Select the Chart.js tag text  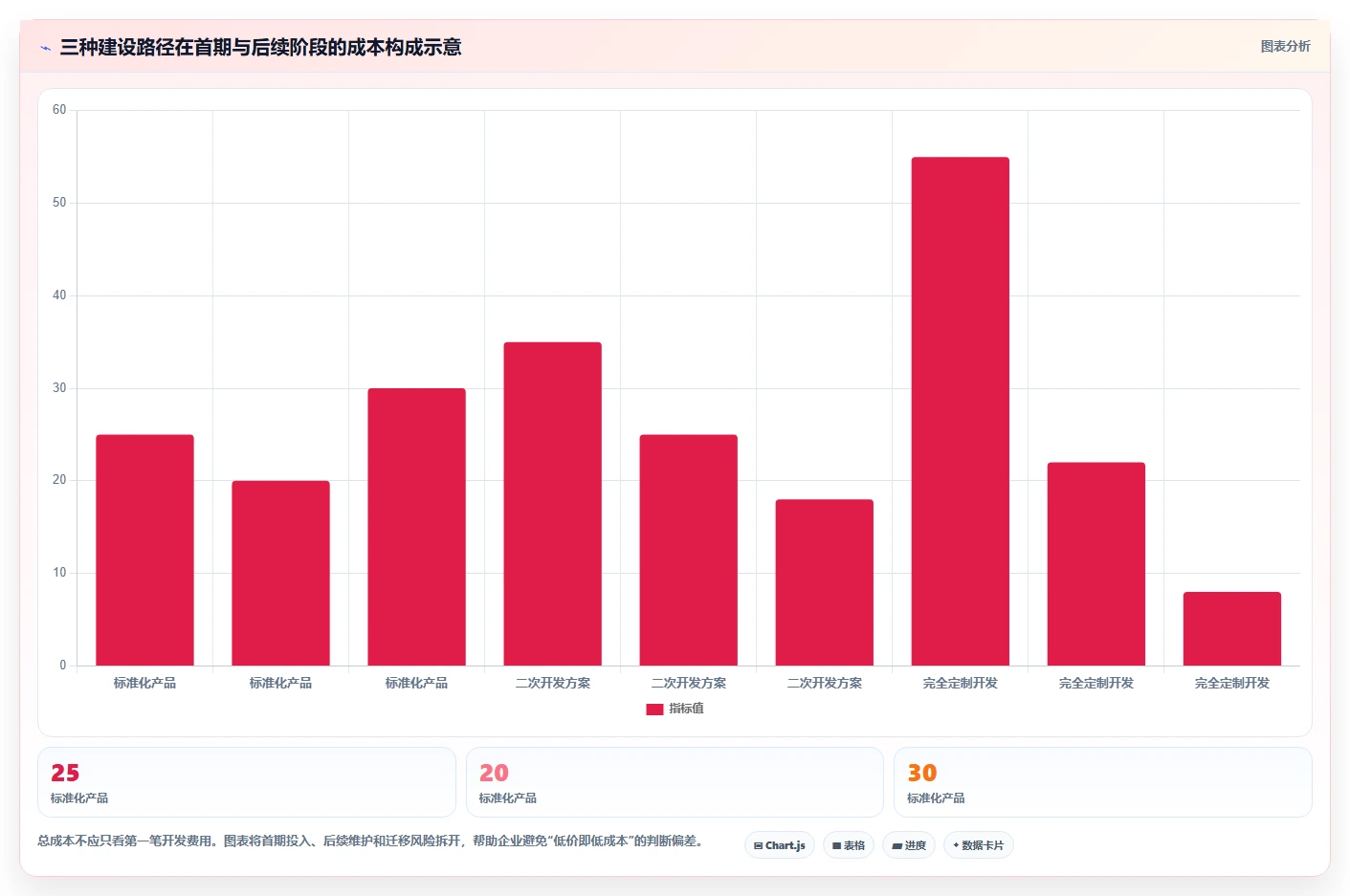coord(786,845)
